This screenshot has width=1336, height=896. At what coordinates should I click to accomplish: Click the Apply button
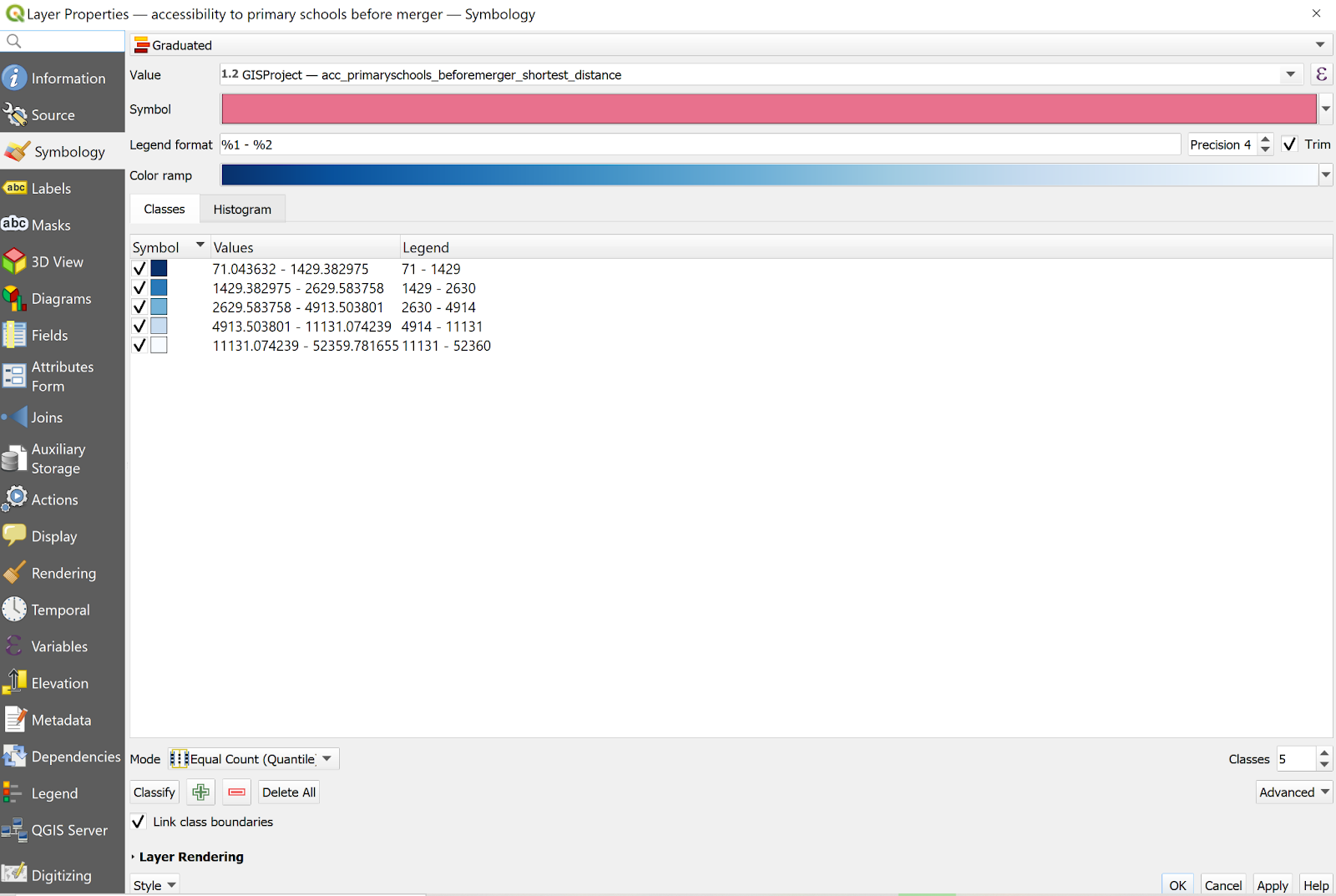point(1272,885)
